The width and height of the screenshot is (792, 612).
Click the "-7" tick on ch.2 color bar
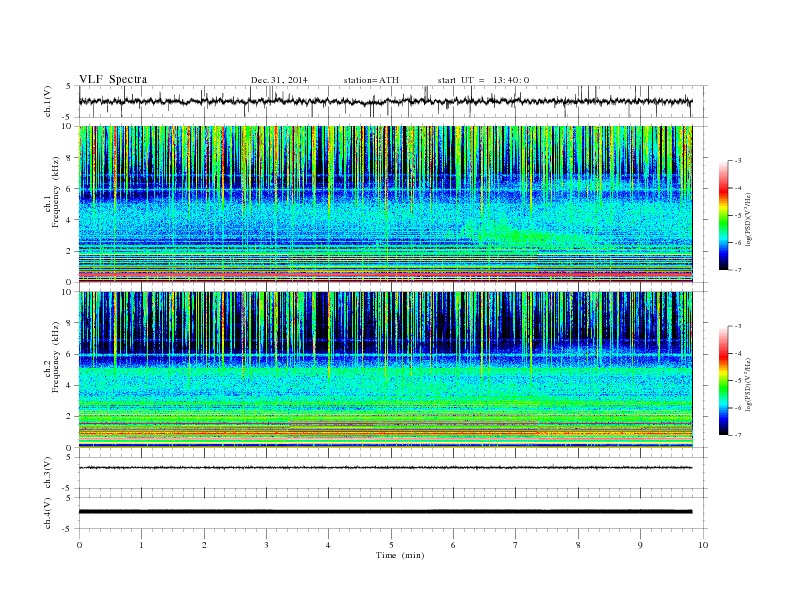738,435
